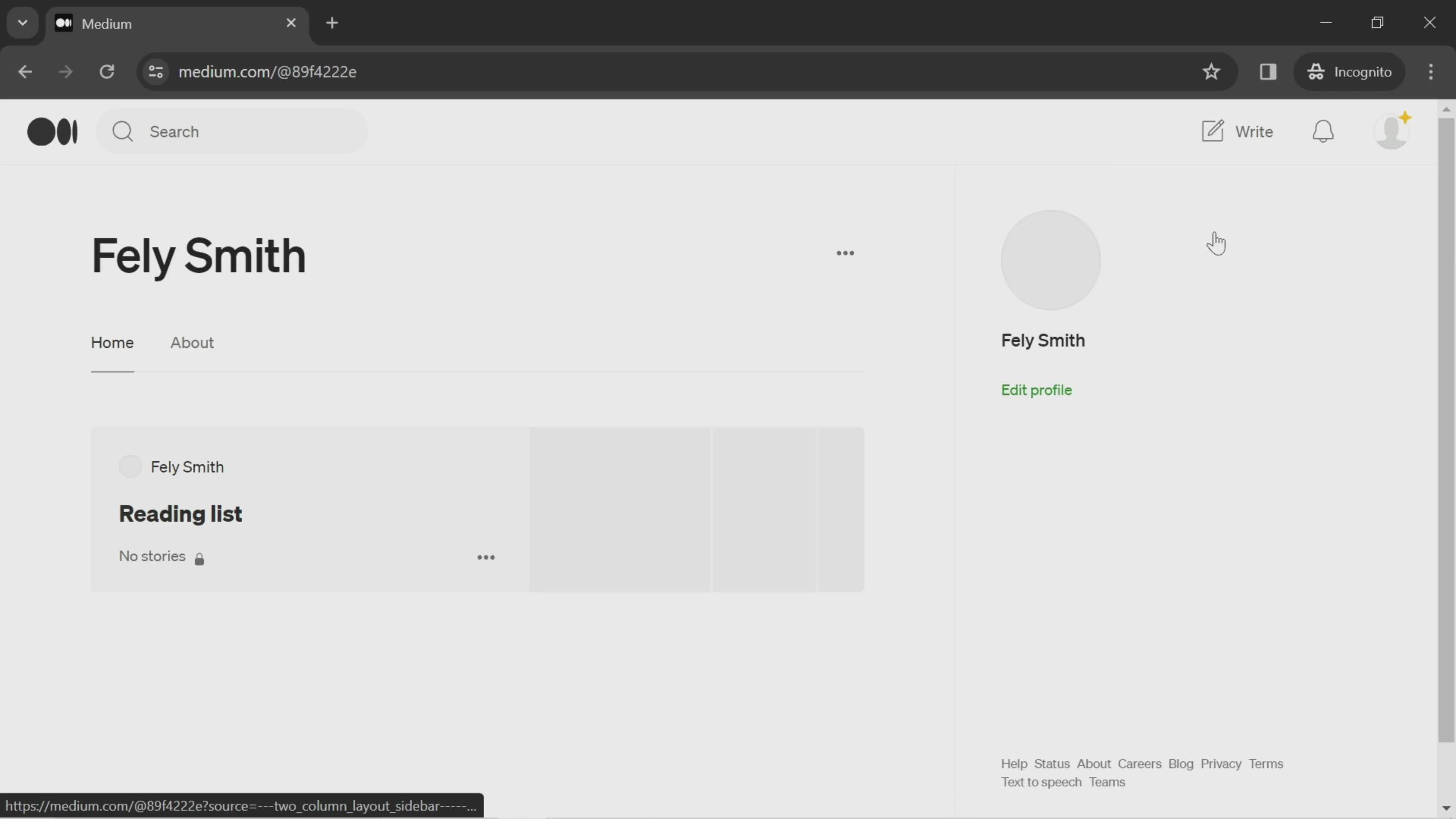Click the browser tab dropdown arrow
Image resolution: width=1456 pixels, height=819 pixels.
coord(22,22)
